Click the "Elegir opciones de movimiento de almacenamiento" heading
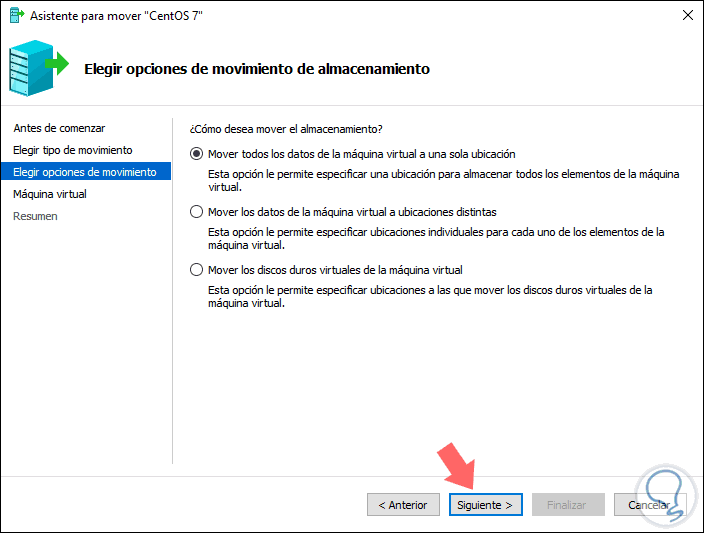The height and width of the screenshot is (533, 704). [x=257, y=69]
